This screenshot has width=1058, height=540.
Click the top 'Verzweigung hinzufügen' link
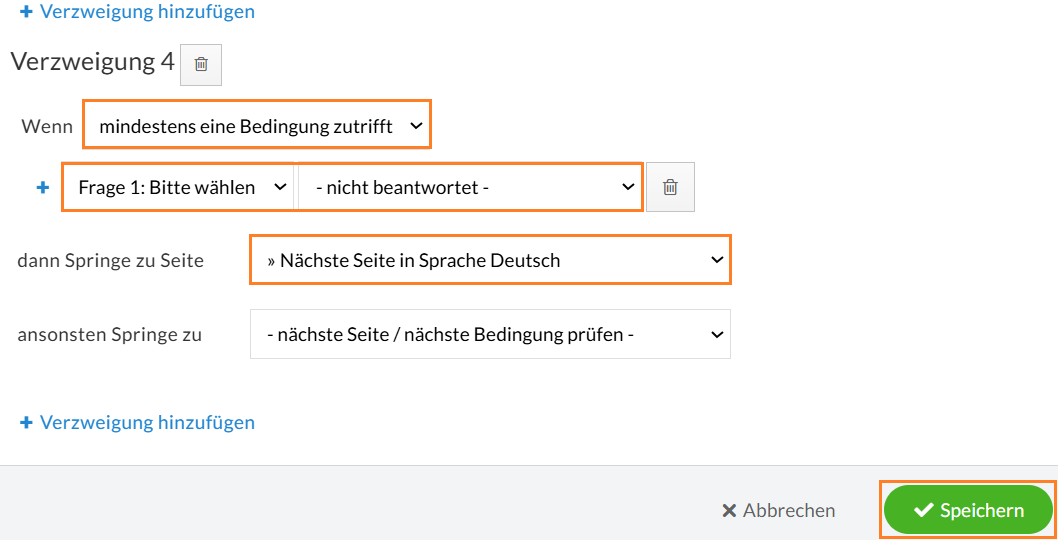click(147, 11)
